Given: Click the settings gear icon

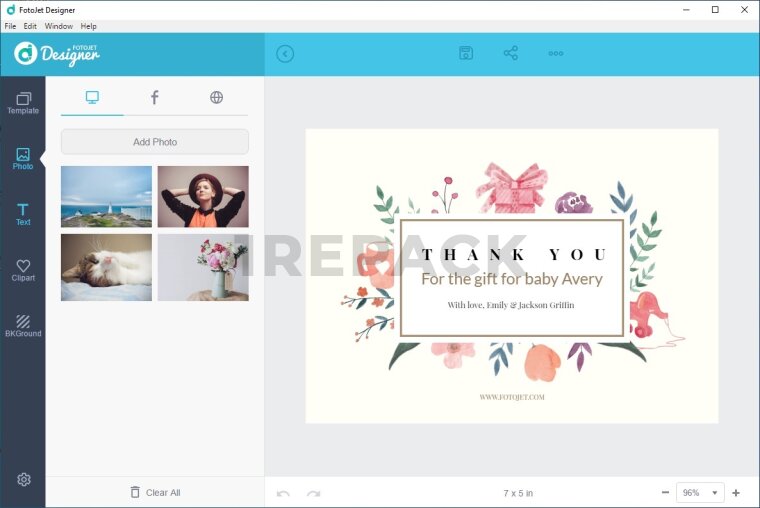Looking at the screenshot, I should point(23,480).
